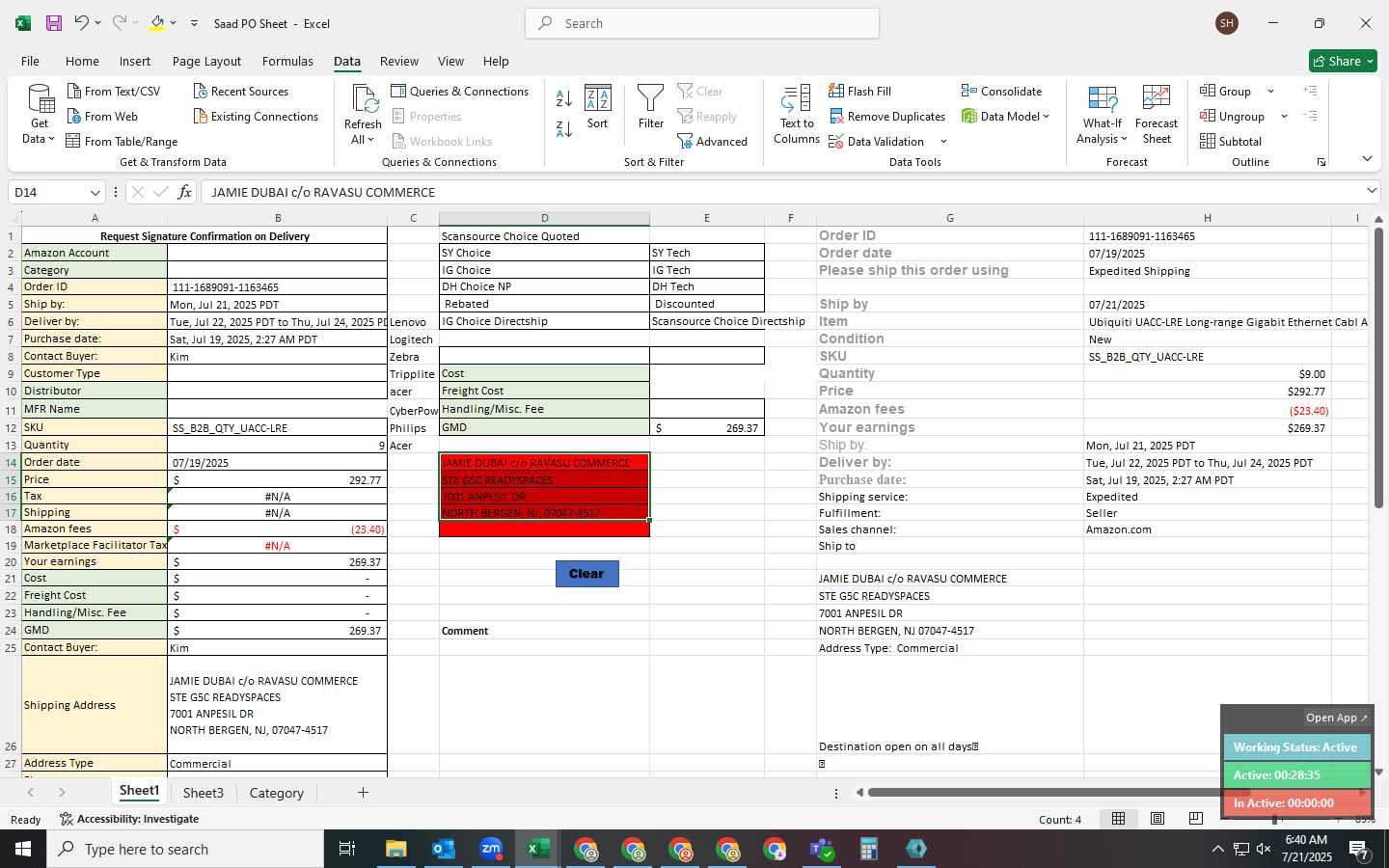Switch to Review tab
This screenshot has height=868, width=1389.
click(398, 61)
